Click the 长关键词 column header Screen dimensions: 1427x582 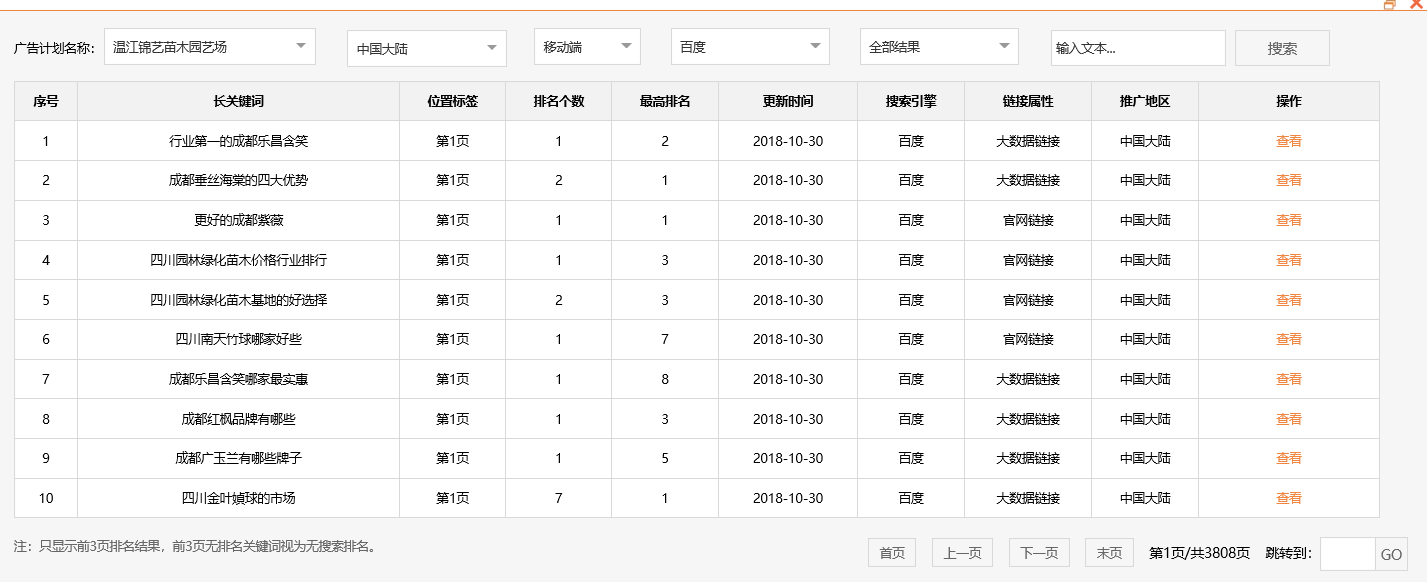pyautogui.click(x=236, y=100)
